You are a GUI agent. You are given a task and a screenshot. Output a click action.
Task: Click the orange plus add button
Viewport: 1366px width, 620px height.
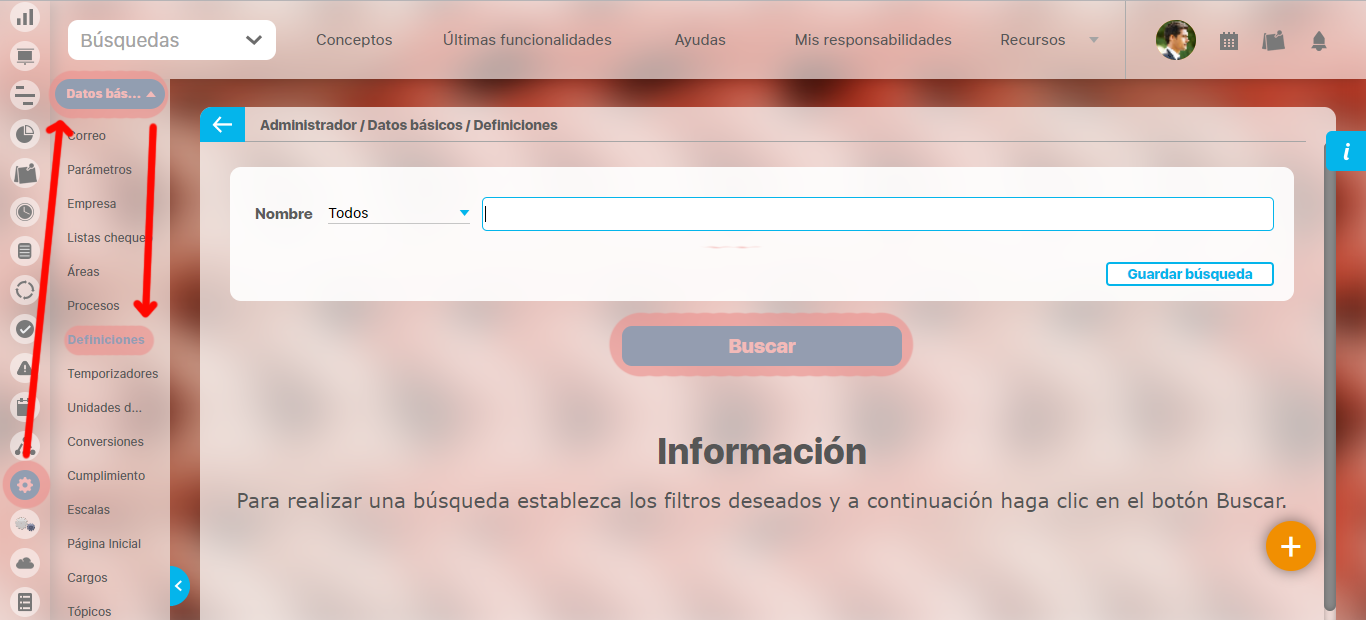coord(1290,547)
